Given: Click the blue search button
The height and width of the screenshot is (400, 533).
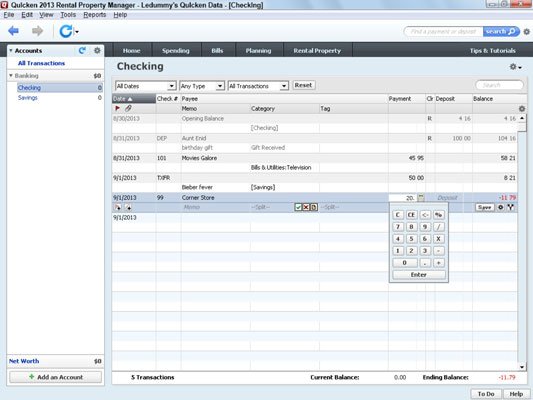Looking at the screenshot, I should click(x=501, y=32).
